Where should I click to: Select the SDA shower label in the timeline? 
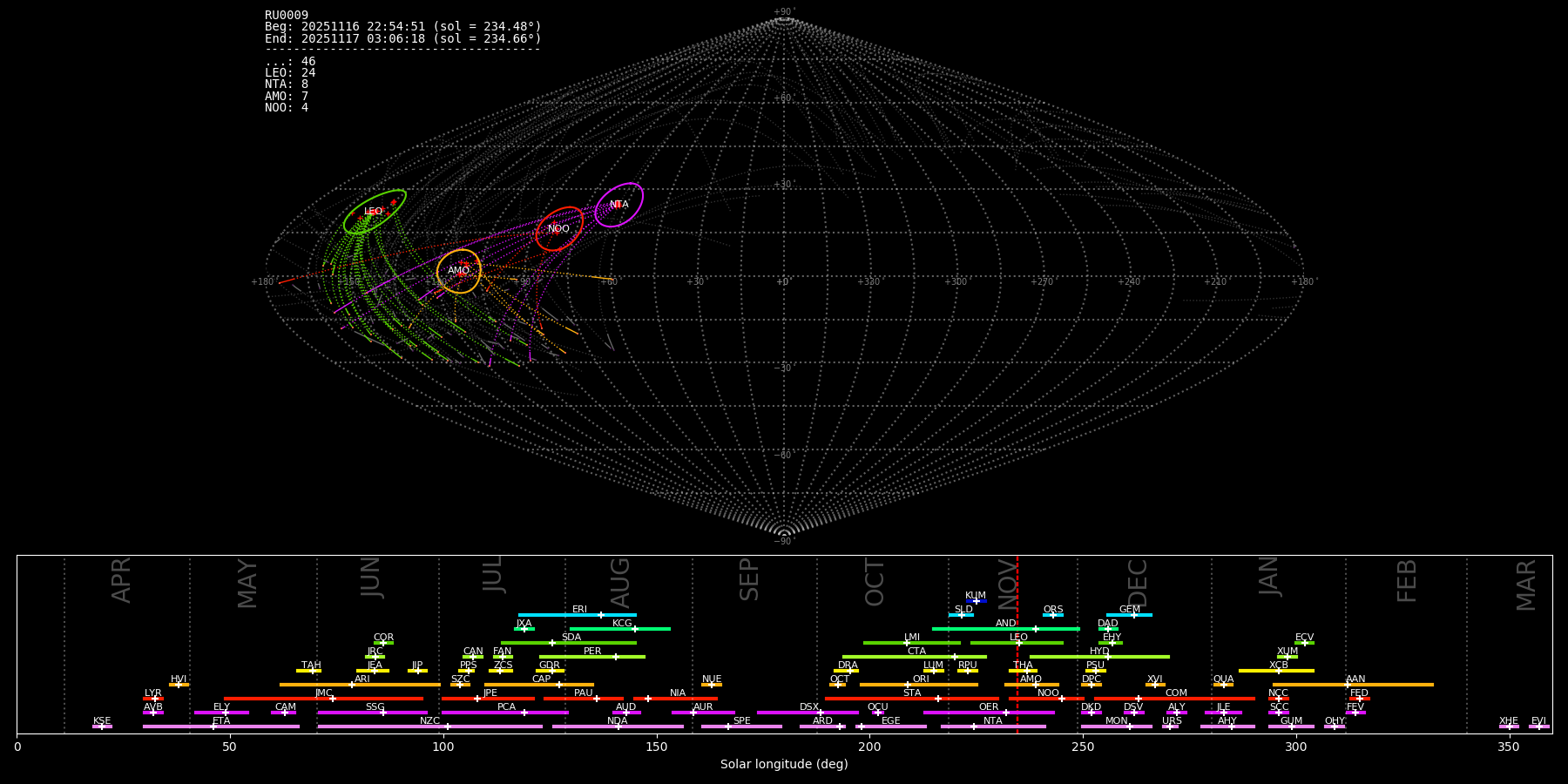571,638
